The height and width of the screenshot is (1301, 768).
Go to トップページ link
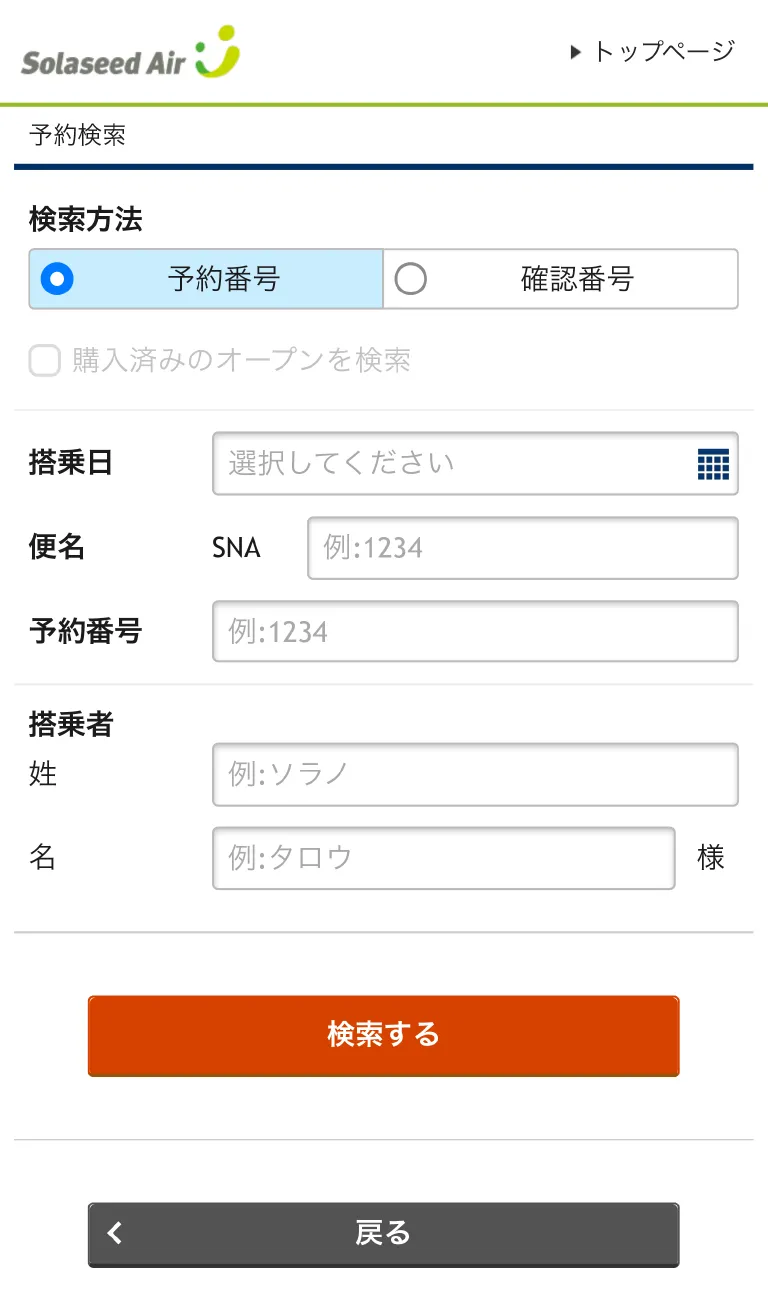[x=663, y=51]
